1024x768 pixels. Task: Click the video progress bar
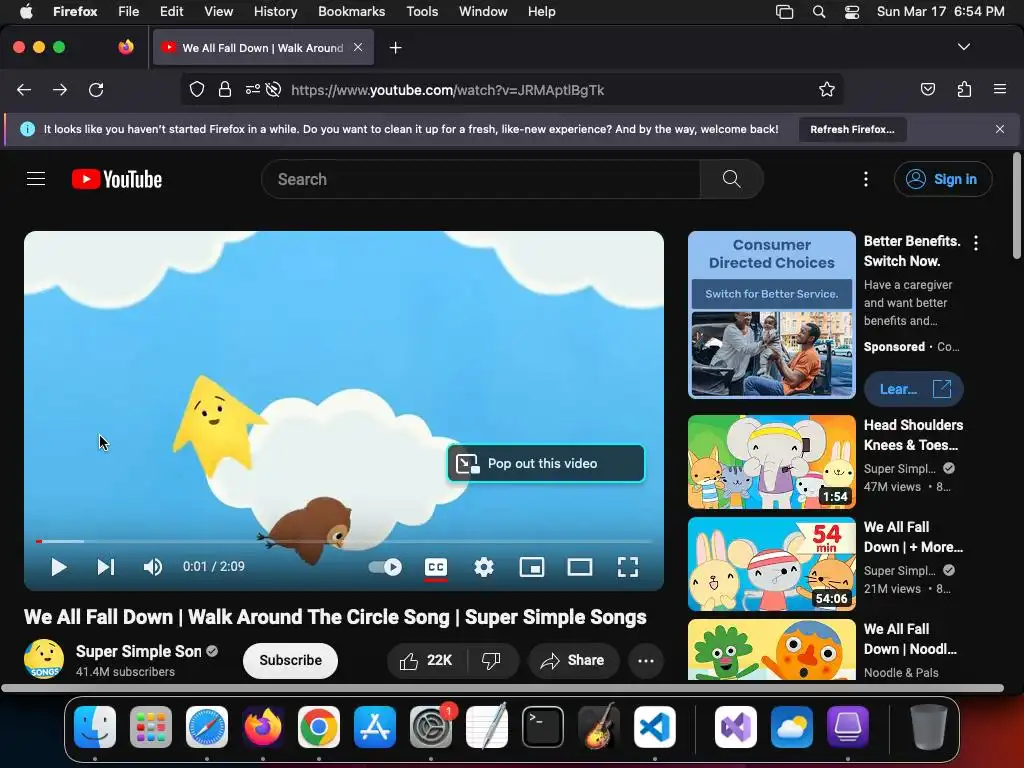(344, 541)
